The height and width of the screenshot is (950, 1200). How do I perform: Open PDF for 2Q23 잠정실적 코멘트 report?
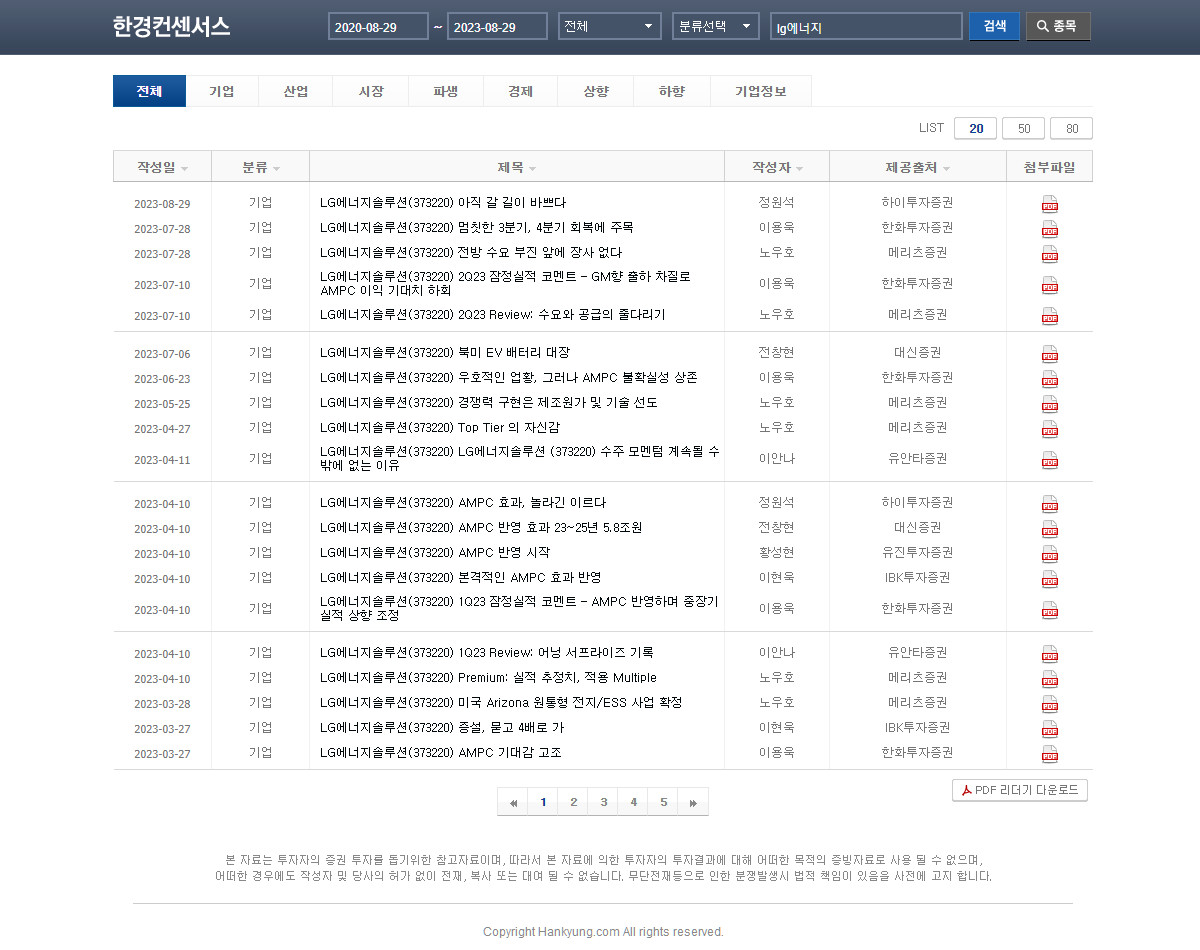pyautogui.click(x=1049, y=285)
